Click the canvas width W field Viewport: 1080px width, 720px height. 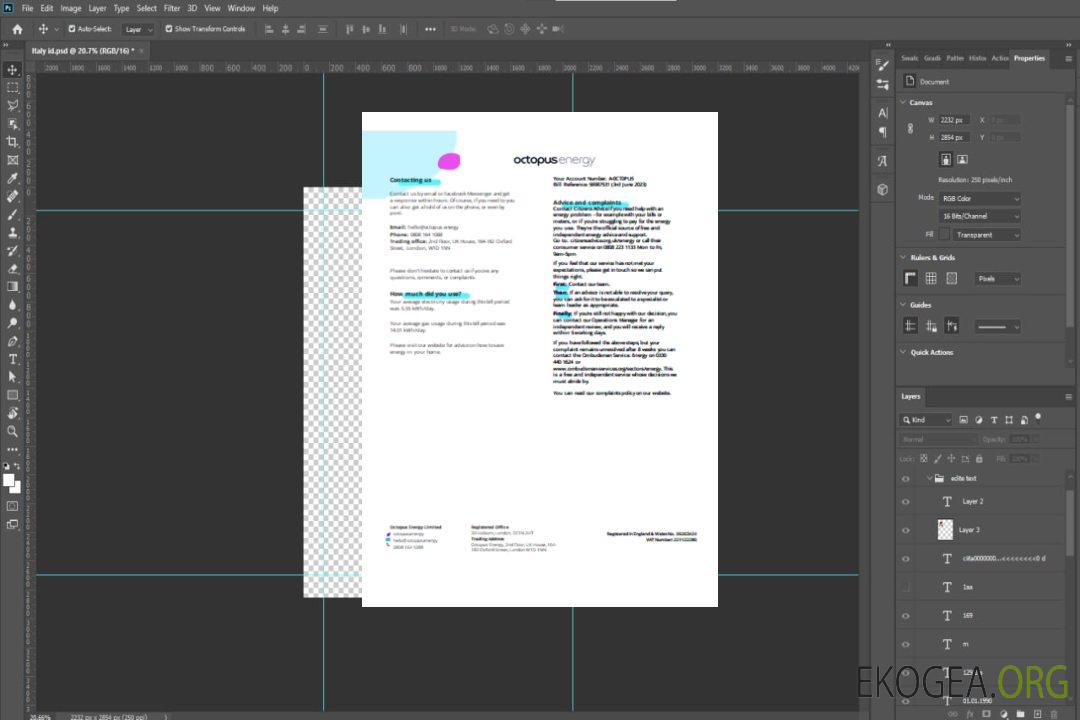point(955,120)
